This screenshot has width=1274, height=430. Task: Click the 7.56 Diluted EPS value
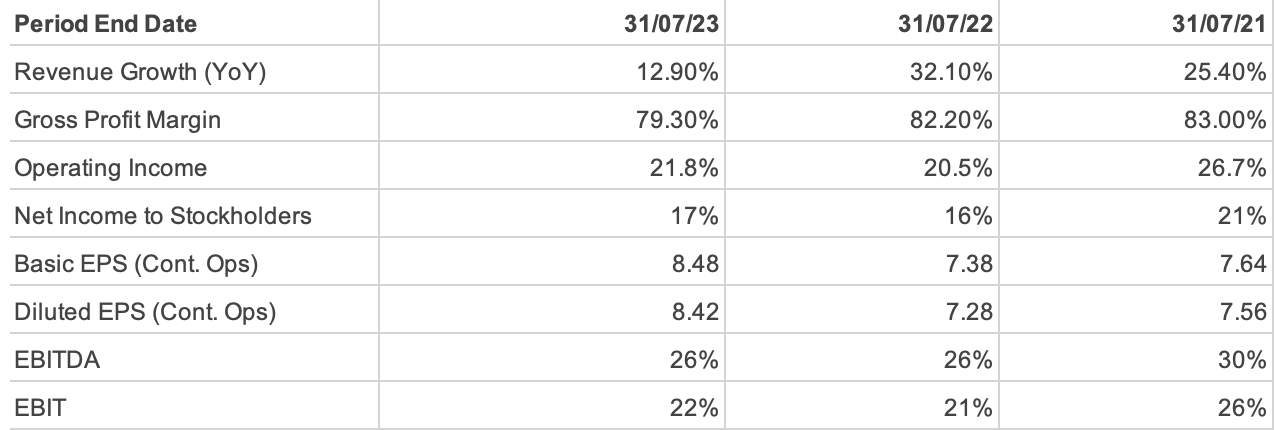1245,312
